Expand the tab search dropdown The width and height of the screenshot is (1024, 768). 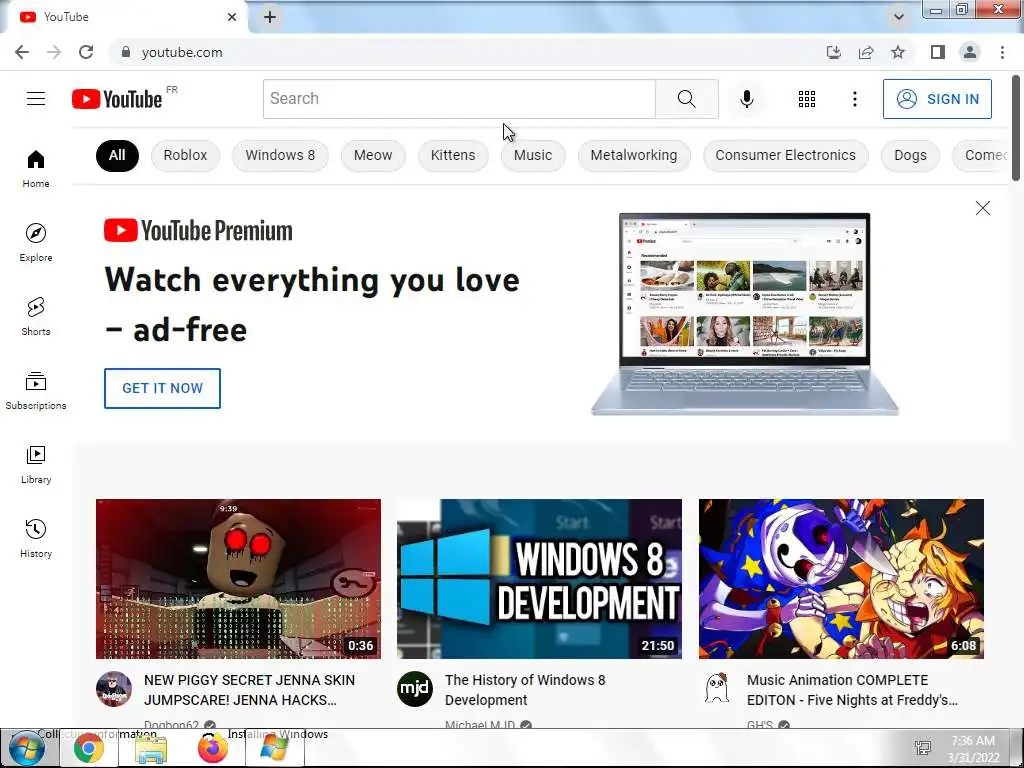pyautogui.click(x=899, y=17)
